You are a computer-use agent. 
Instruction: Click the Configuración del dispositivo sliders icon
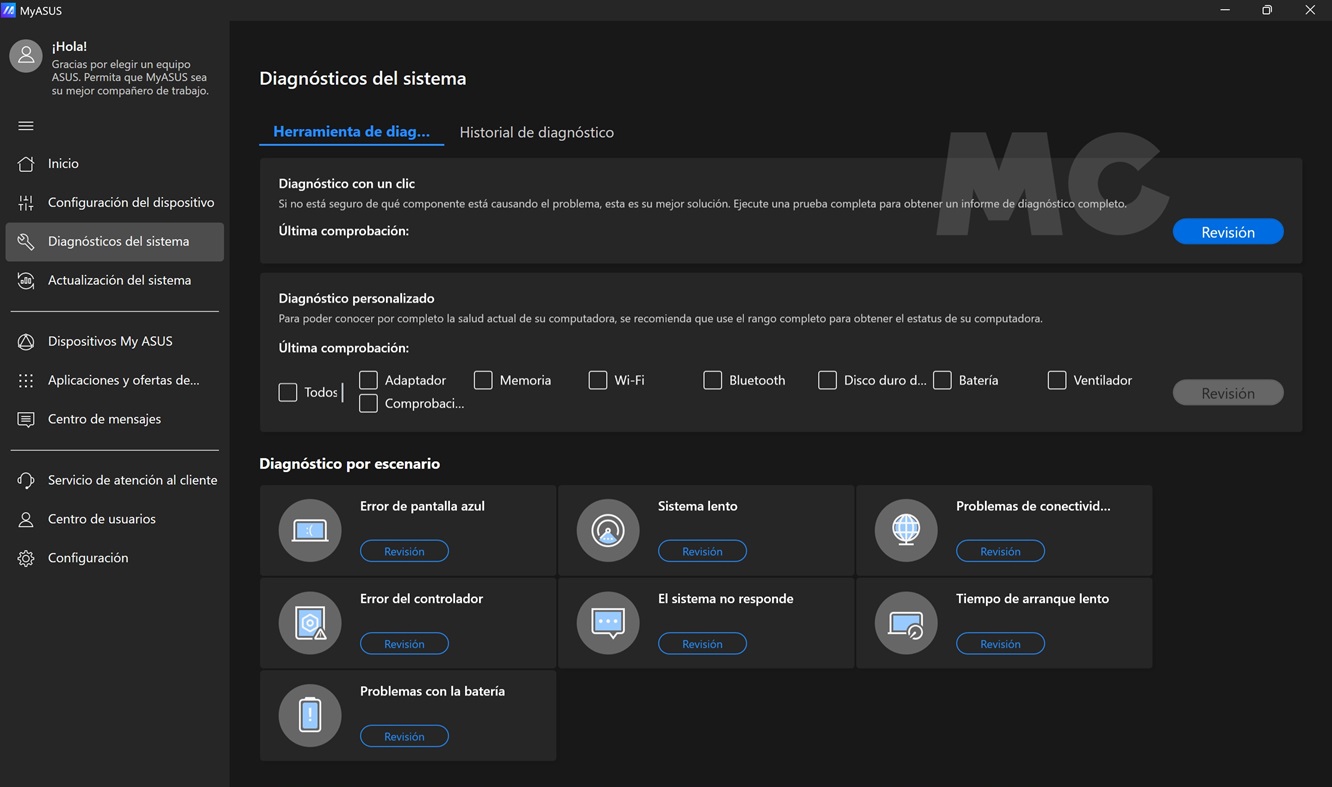(26, 203)
